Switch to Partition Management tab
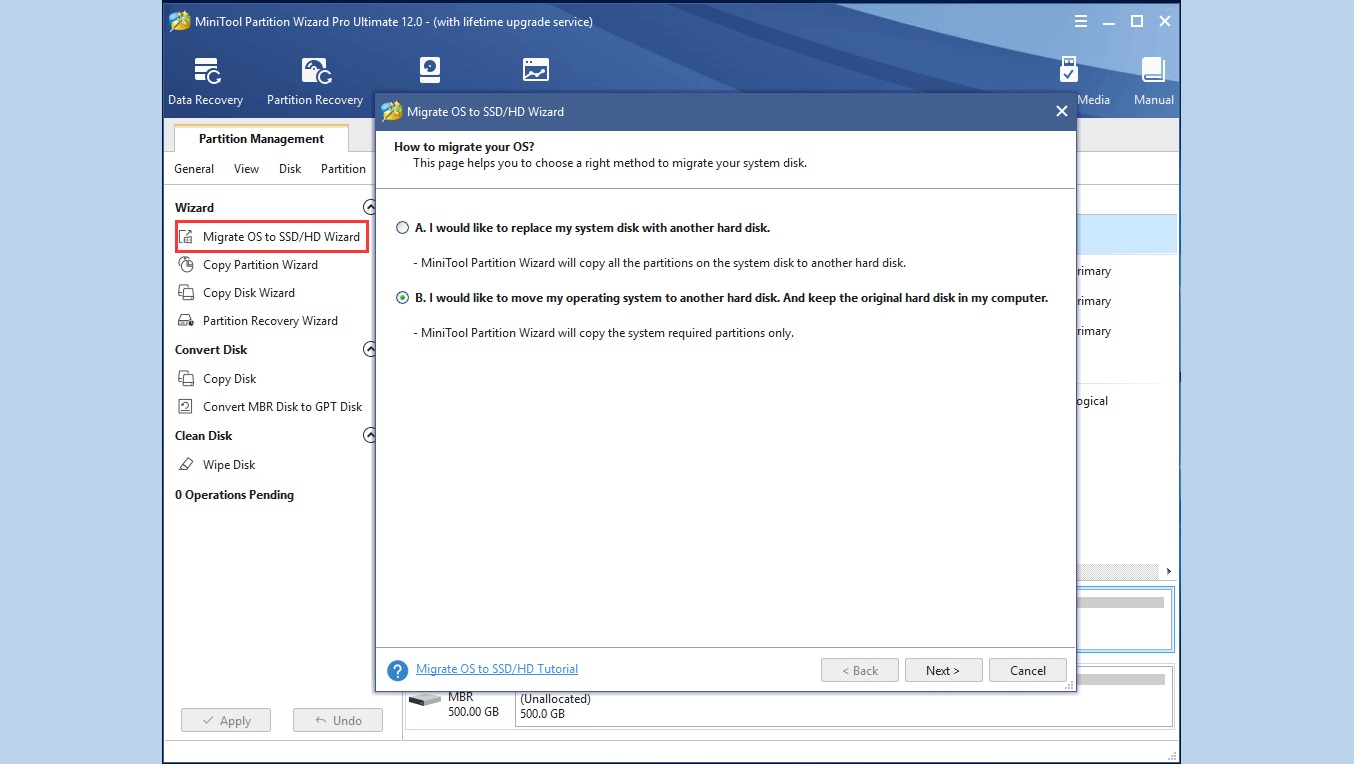The image size is (1354, 764). point(261,139)
